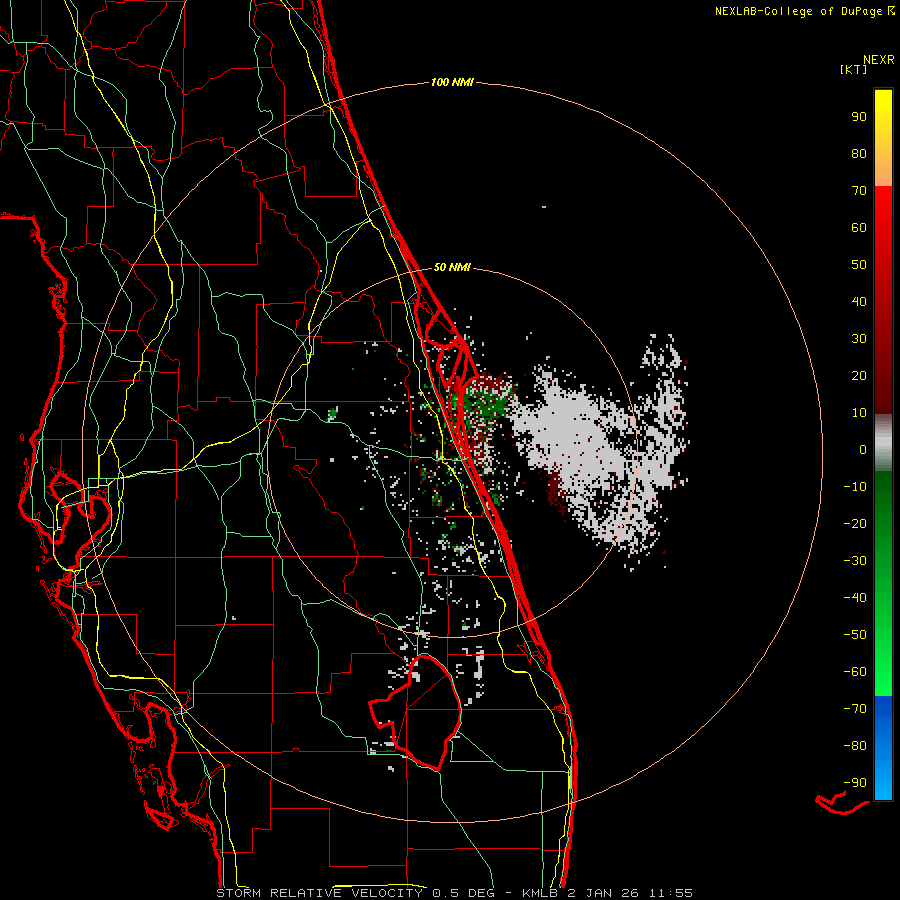Click the KT units label above the color bar
The height and width of the screenshot is (900, 900).
853,69
